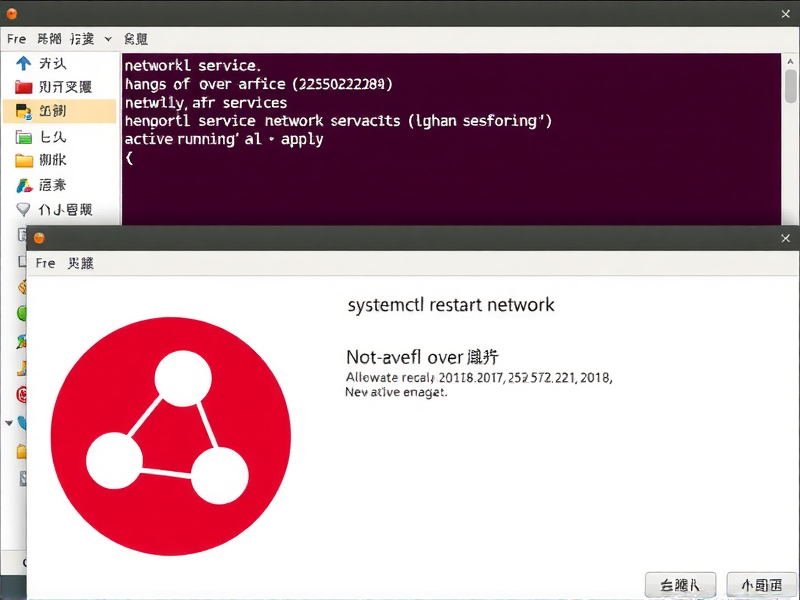
Task: Click the rightmost button at the dialog bottom
Action: click(761, 585)
